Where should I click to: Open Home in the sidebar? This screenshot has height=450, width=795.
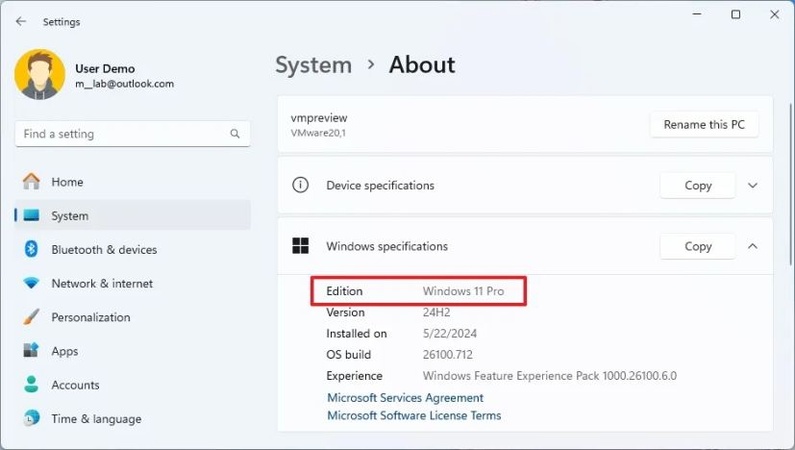click(x=132, y=182)
